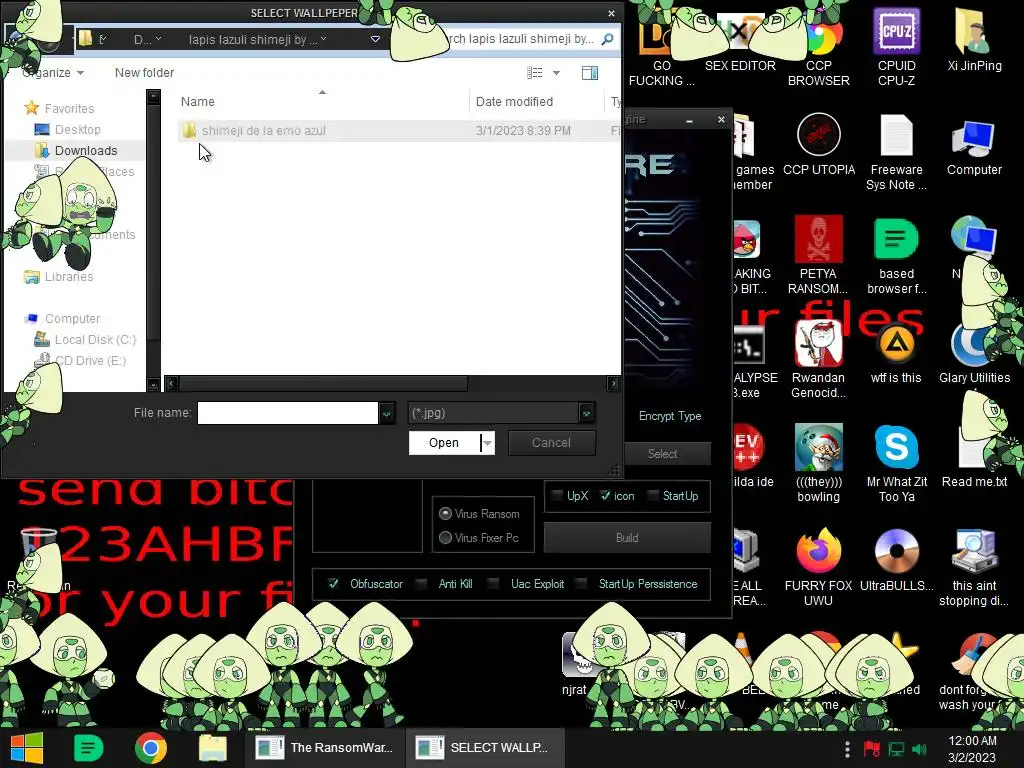The image size is (1024, 768).
Task: Open CCP UTOPIA desktop icon
Action: click(818, 144)
